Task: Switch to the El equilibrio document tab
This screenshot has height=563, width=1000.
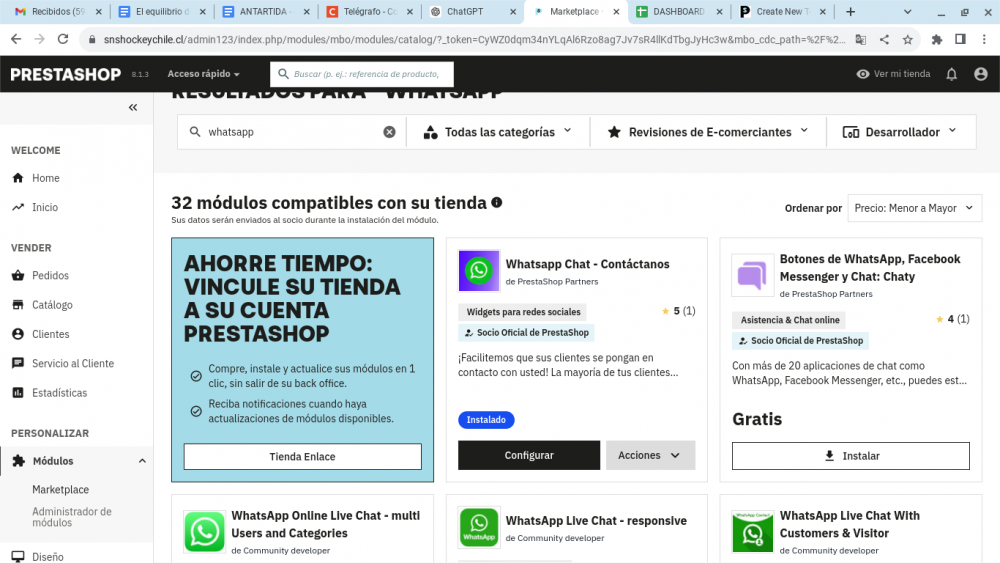Action: (163, 11)
